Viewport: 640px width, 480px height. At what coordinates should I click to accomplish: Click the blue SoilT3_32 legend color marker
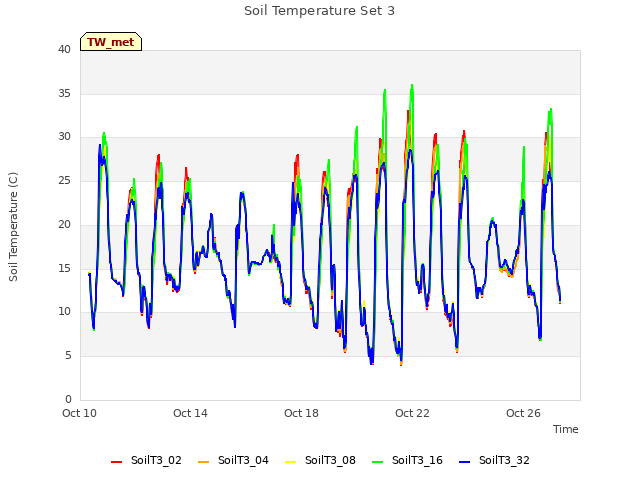pos(464,462)
